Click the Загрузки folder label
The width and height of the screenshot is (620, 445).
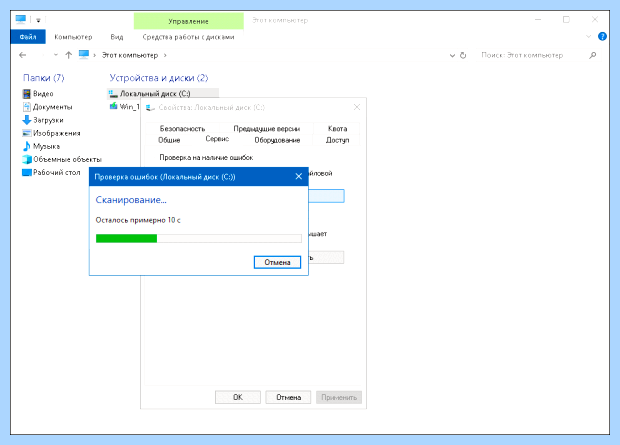(48, 120)
